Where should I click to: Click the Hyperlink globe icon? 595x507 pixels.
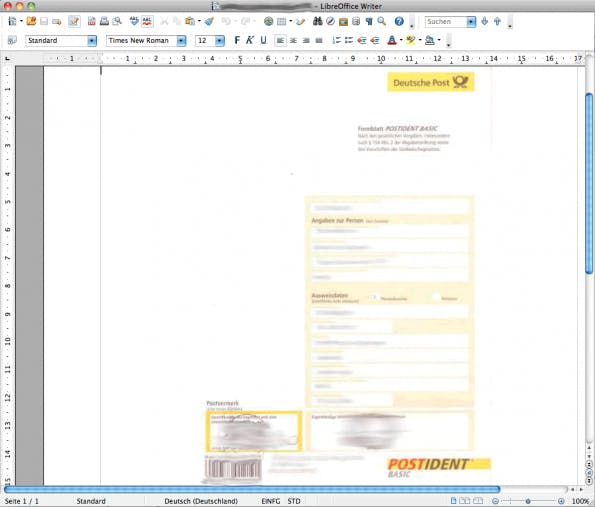(269, 21)
